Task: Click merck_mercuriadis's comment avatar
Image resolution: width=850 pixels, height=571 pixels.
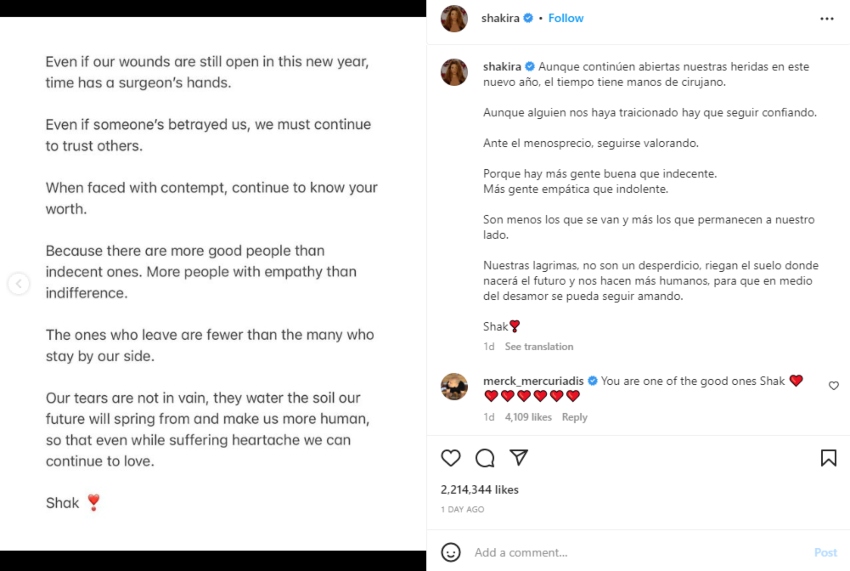Action: click(x=454, y=386)
